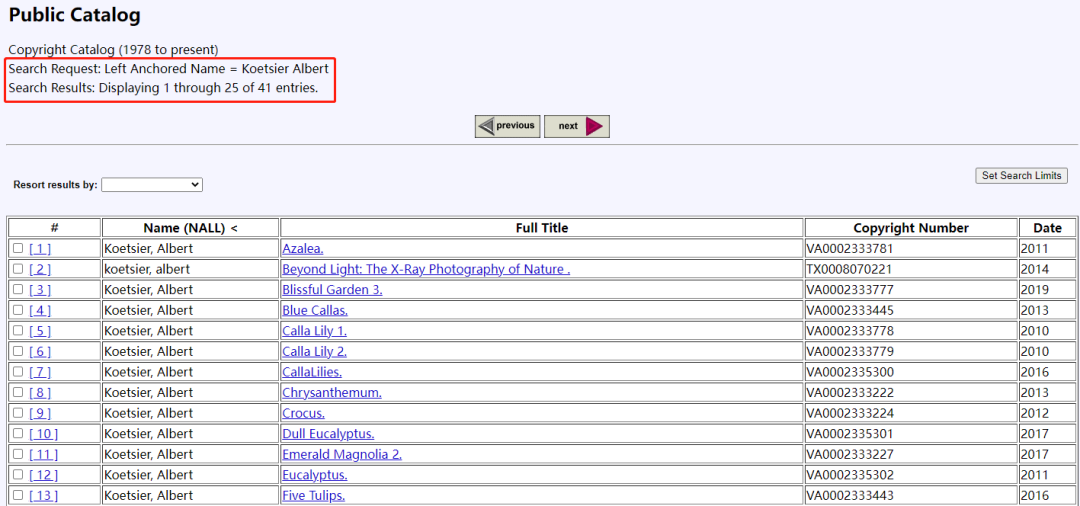Open record link [ 1 ]
The width and height of the screenshot is (1080, 506).
[x=40, y=249]
